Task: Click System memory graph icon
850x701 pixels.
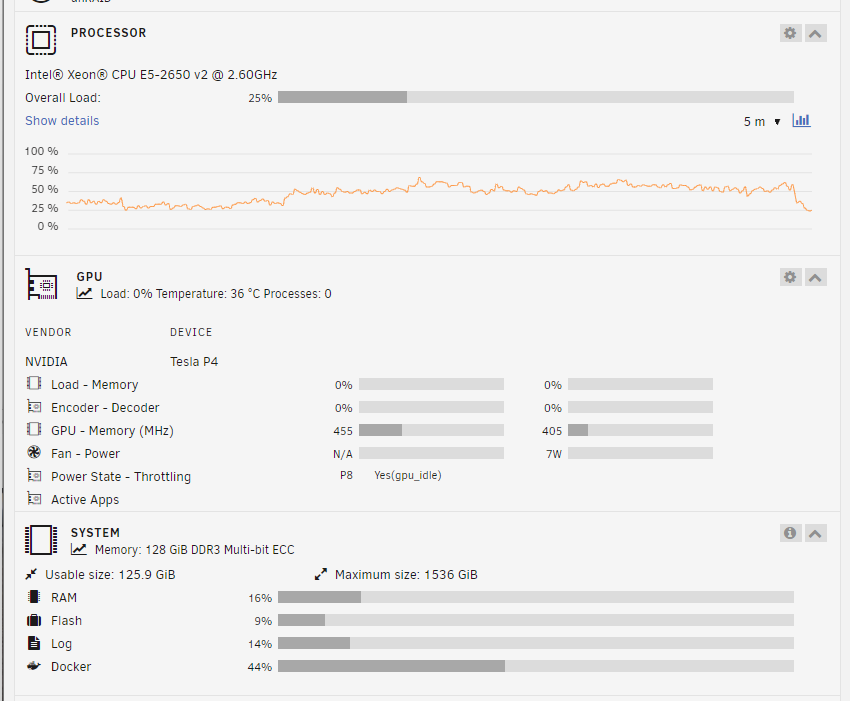Action: click(x=79, y=549)
